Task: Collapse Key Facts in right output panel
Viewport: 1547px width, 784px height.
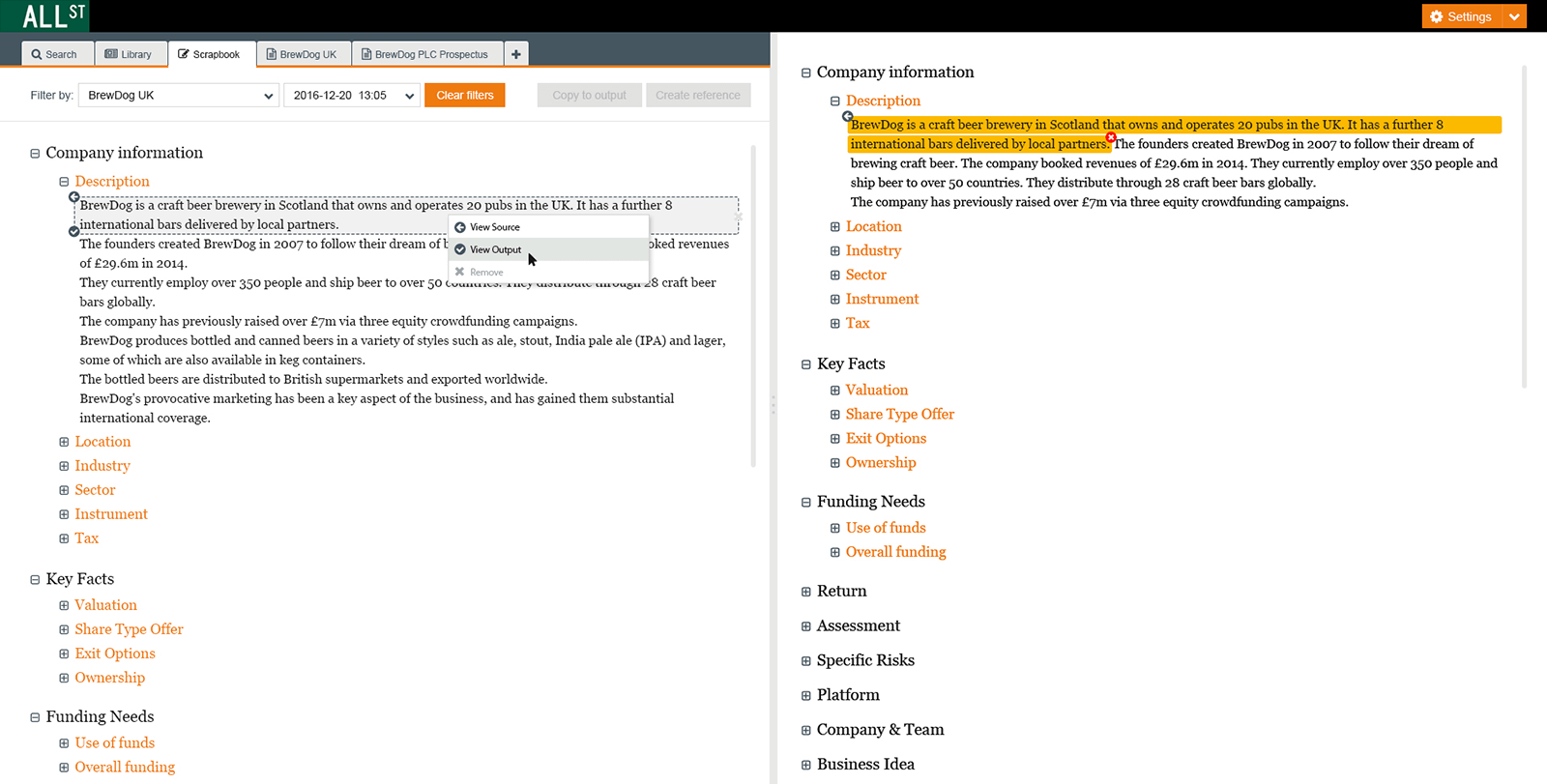Action: click(x=805, y=364)
